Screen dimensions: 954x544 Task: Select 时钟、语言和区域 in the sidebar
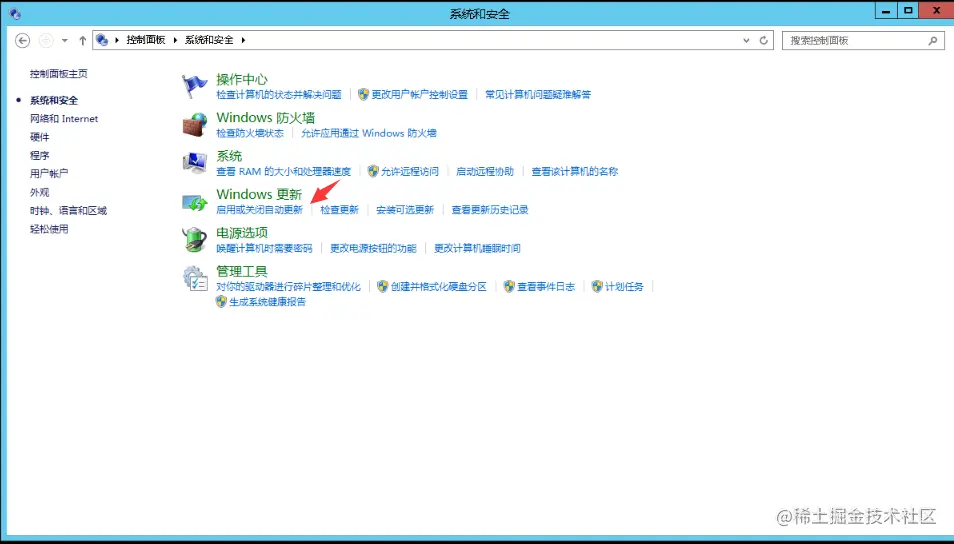point(68,211)
